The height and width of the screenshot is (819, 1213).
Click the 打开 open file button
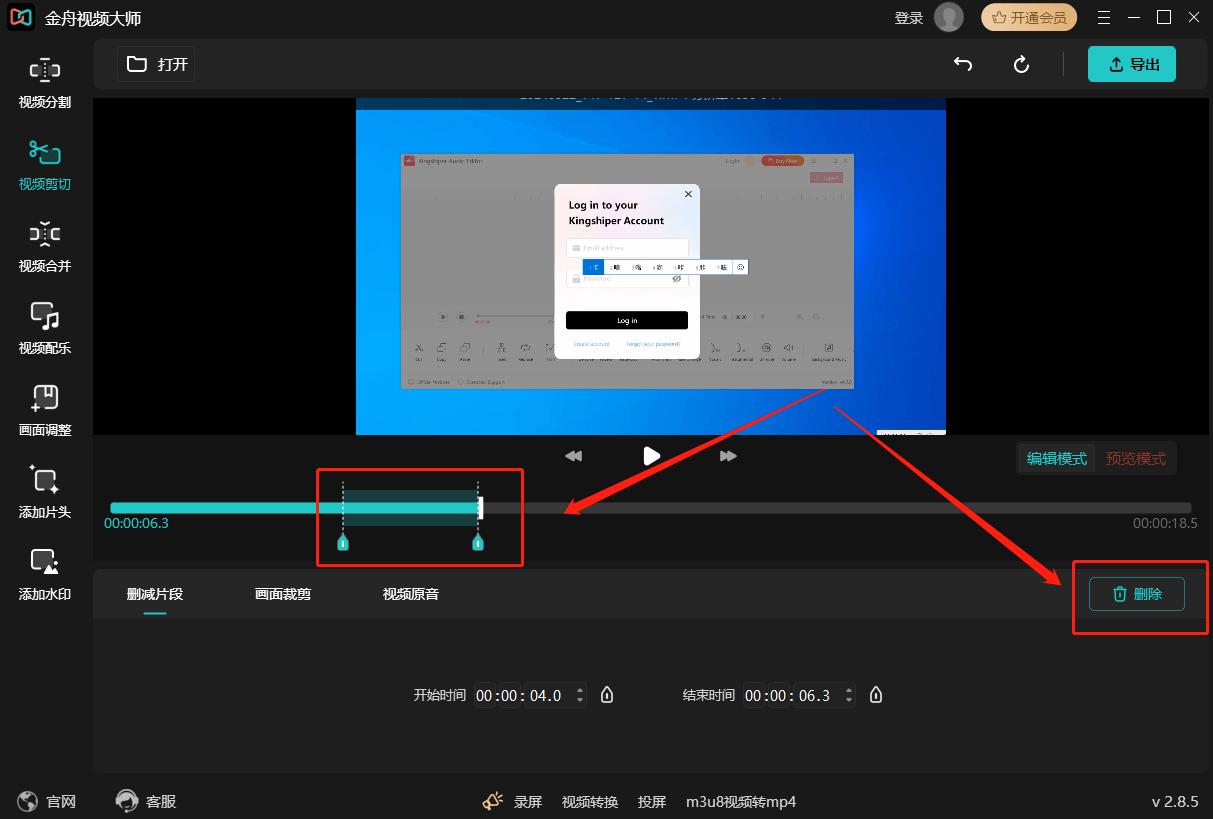point(156,65)
